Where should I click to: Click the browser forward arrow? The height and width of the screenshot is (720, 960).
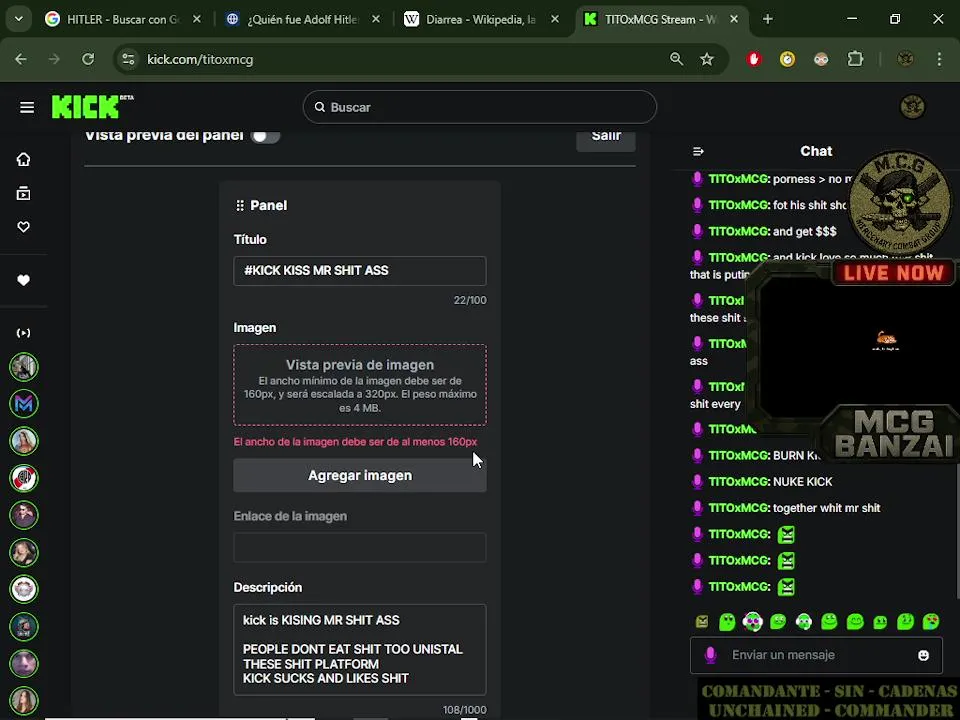54,59
